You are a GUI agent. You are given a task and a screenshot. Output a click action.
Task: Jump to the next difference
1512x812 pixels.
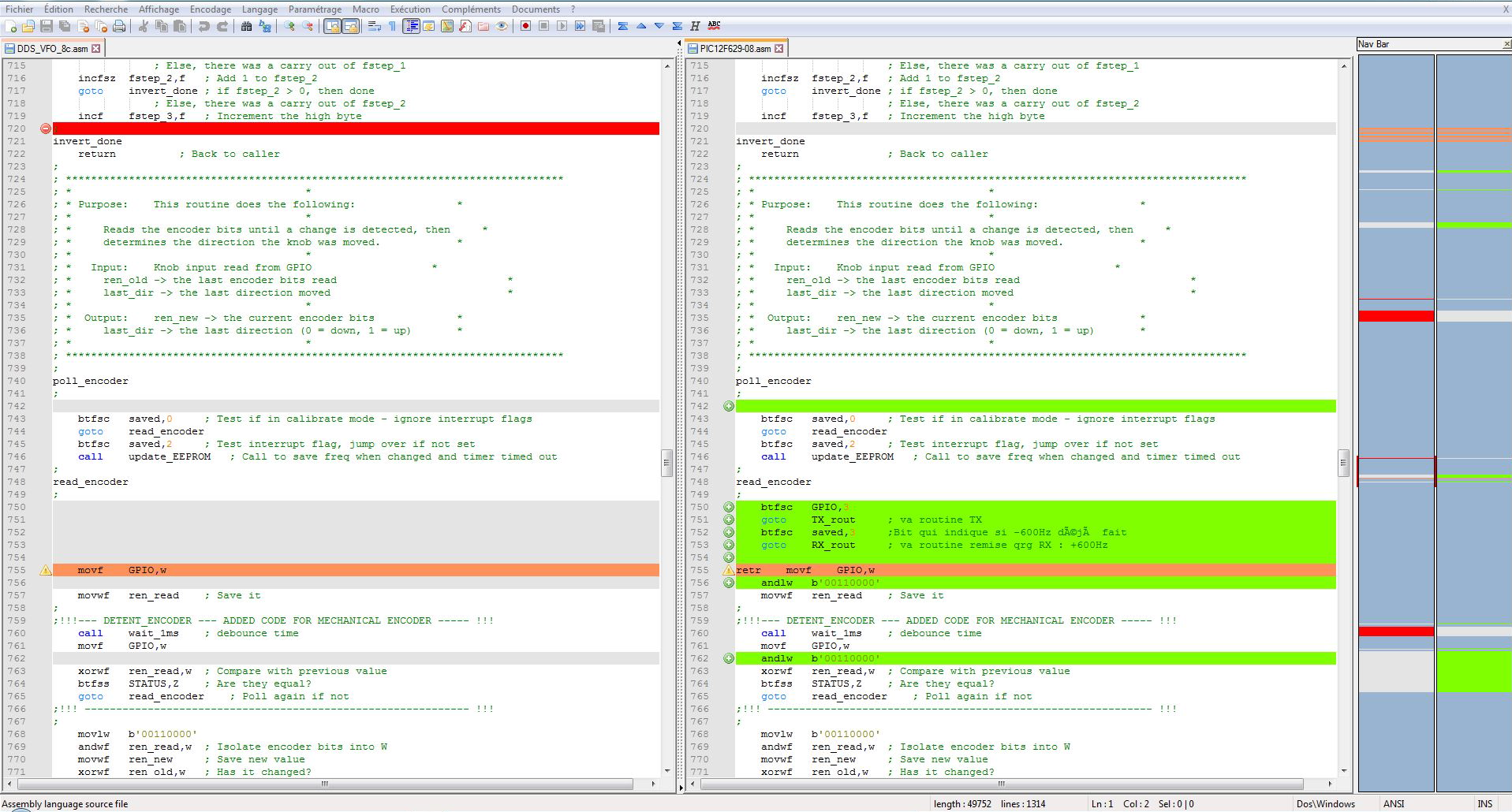[x=659, y=26]
